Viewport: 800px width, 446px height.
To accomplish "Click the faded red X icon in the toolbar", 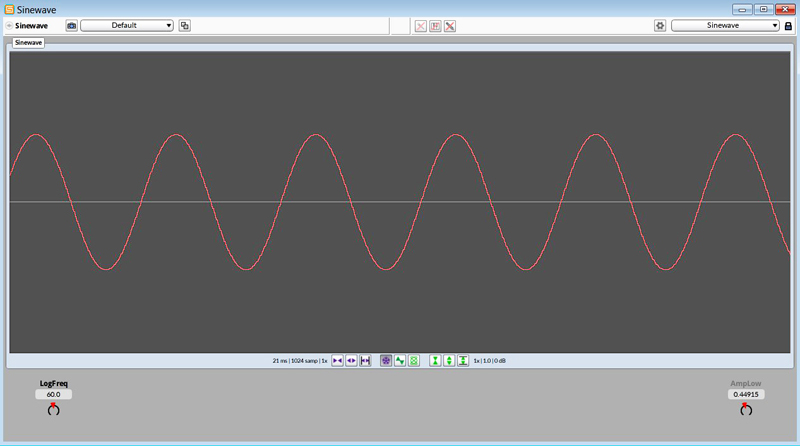I will [x=420, y=26].
